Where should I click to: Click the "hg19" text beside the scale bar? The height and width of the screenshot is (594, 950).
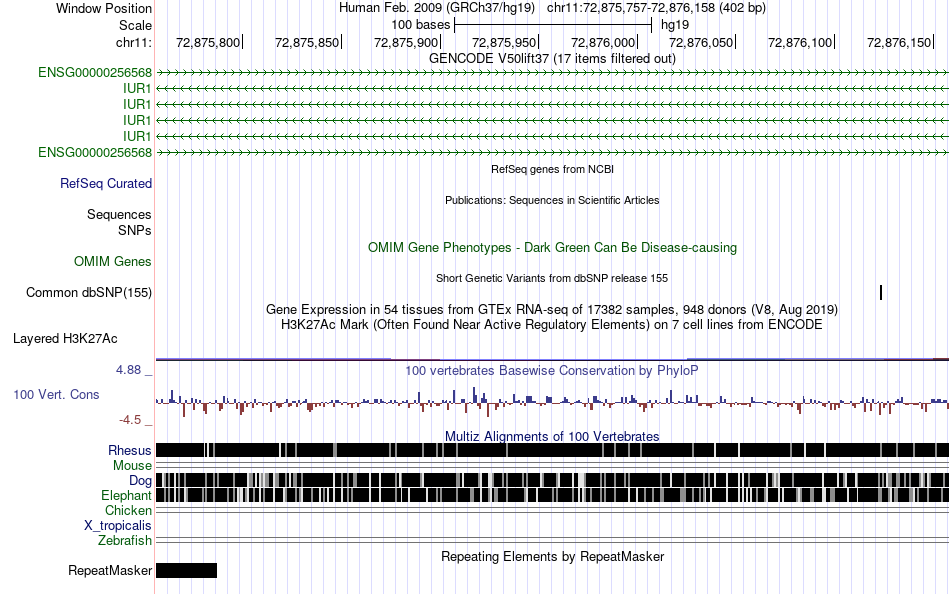[x=675, y=25]
